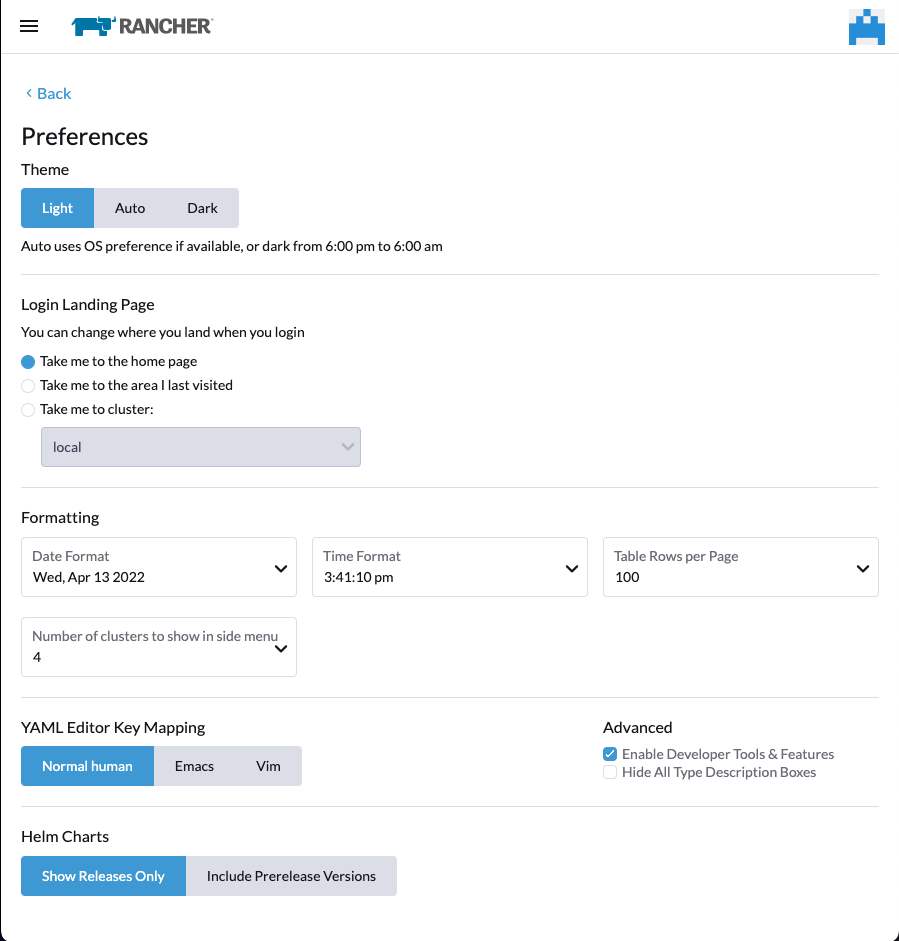Click the Formatting section heading
Viewport: 899px width, 941px height.
(x=60, y=517)
